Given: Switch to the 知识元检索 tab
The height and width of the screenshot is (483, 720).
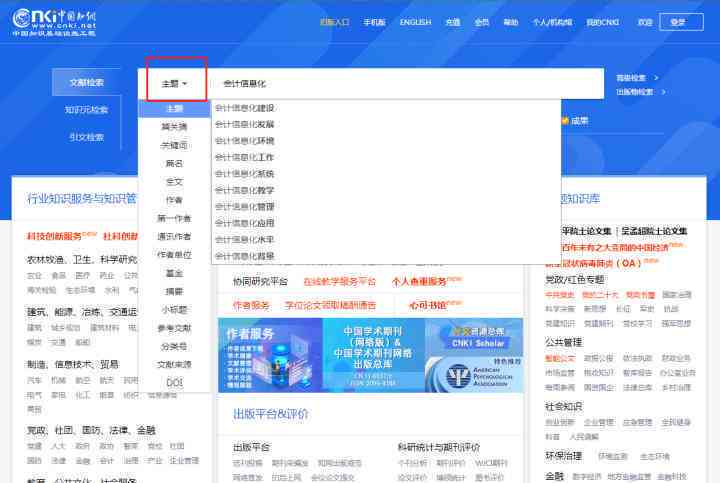Looking at the screenshot, I should tap(86, 110).
